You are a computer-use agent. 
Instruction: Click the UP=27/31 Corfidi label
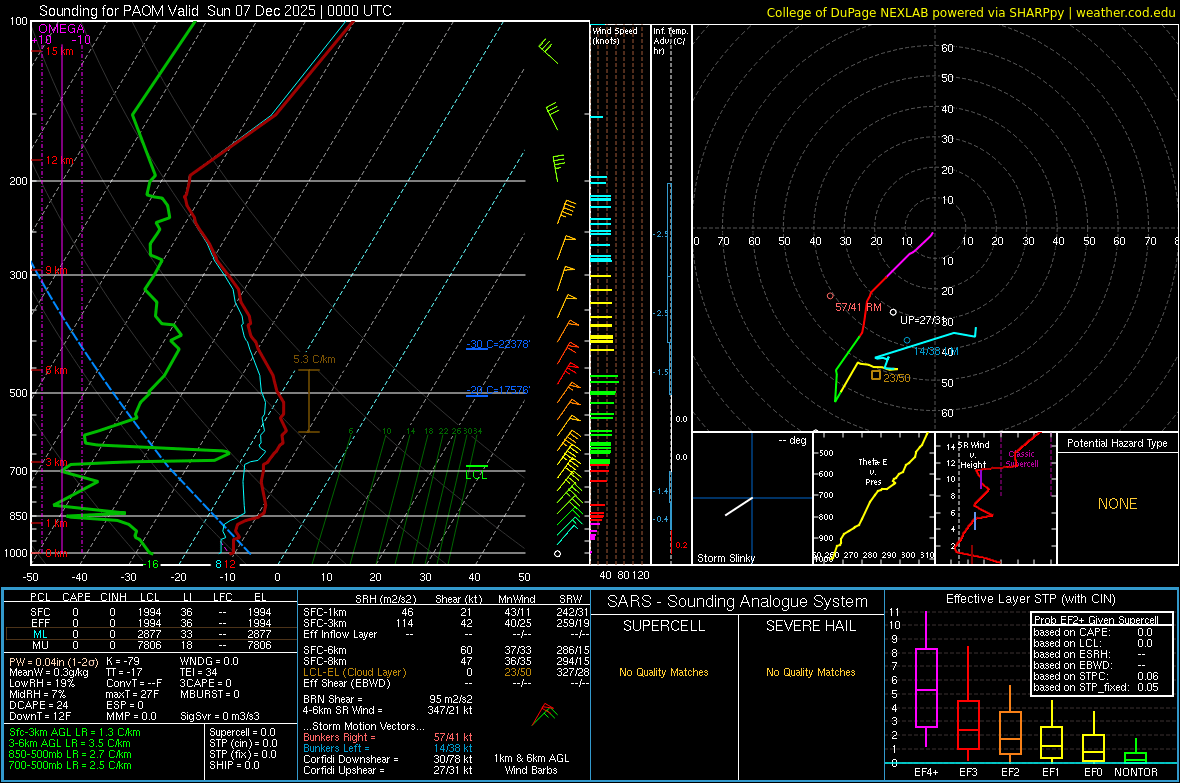pyautogui.click(x=921, y=320)
